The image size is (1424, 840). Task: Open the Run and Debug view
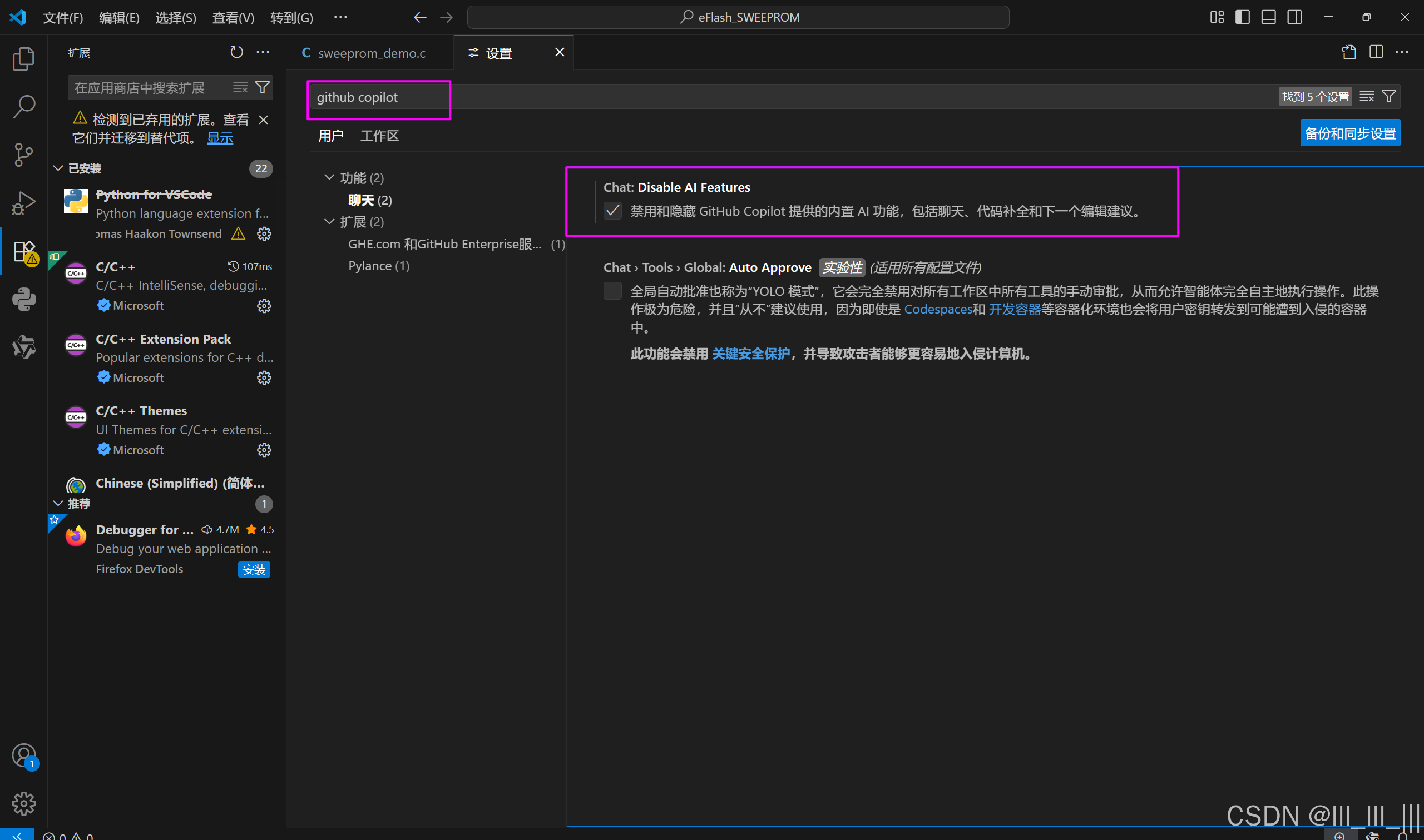[x=23, y=203]
